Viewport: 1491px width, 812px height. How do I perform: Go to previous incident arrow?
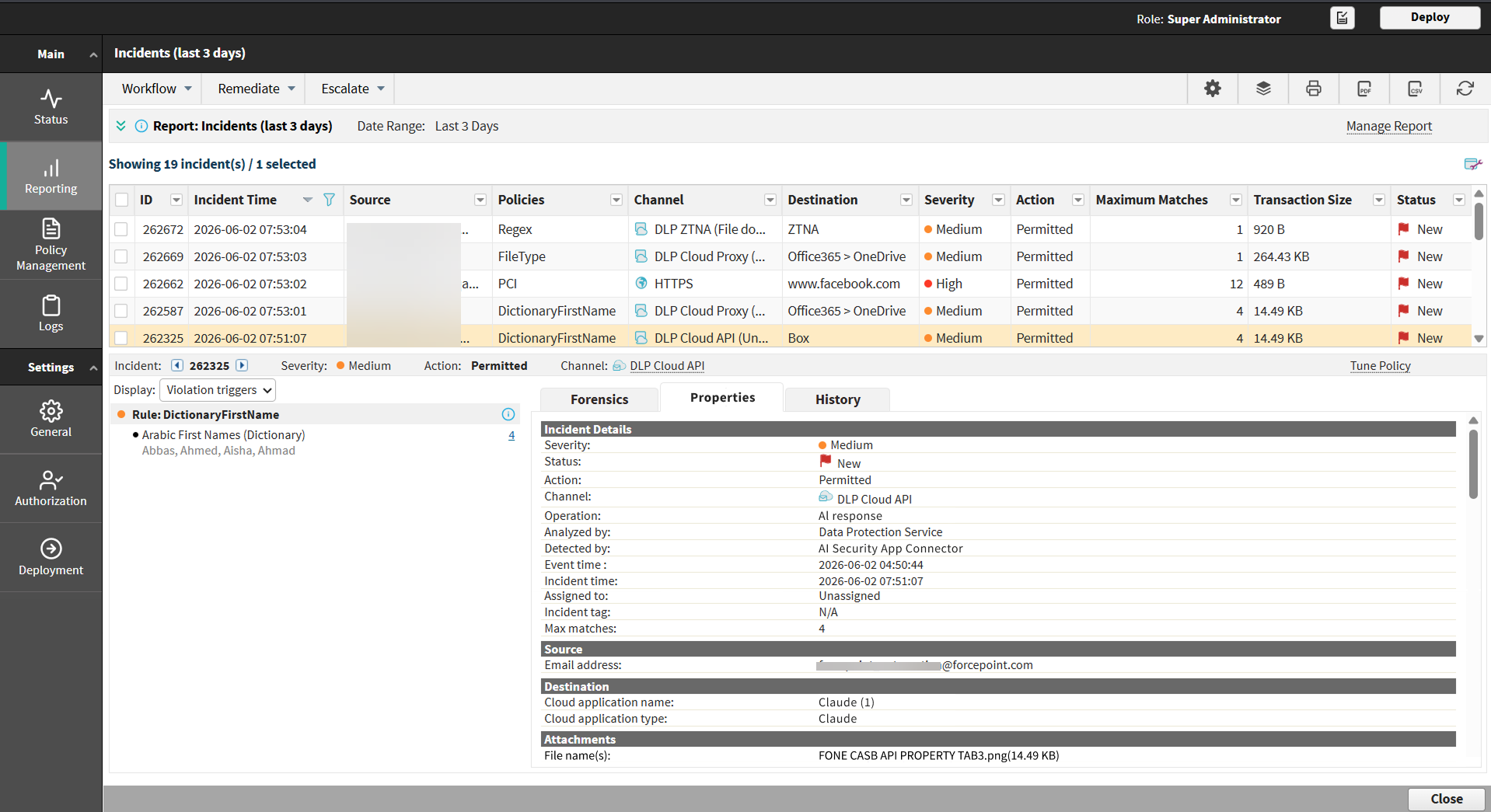click(177, 365)
